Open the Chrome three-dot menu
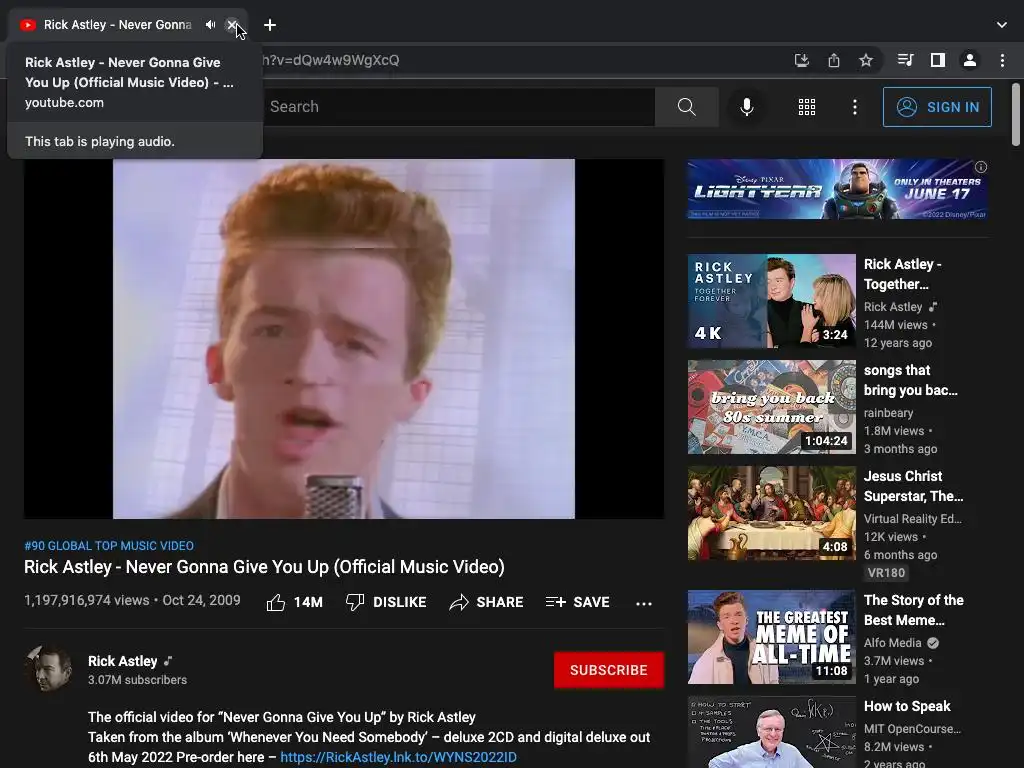Image resolution: width=1024 pixels, height=768 pixels. (x=1002, y=60)
